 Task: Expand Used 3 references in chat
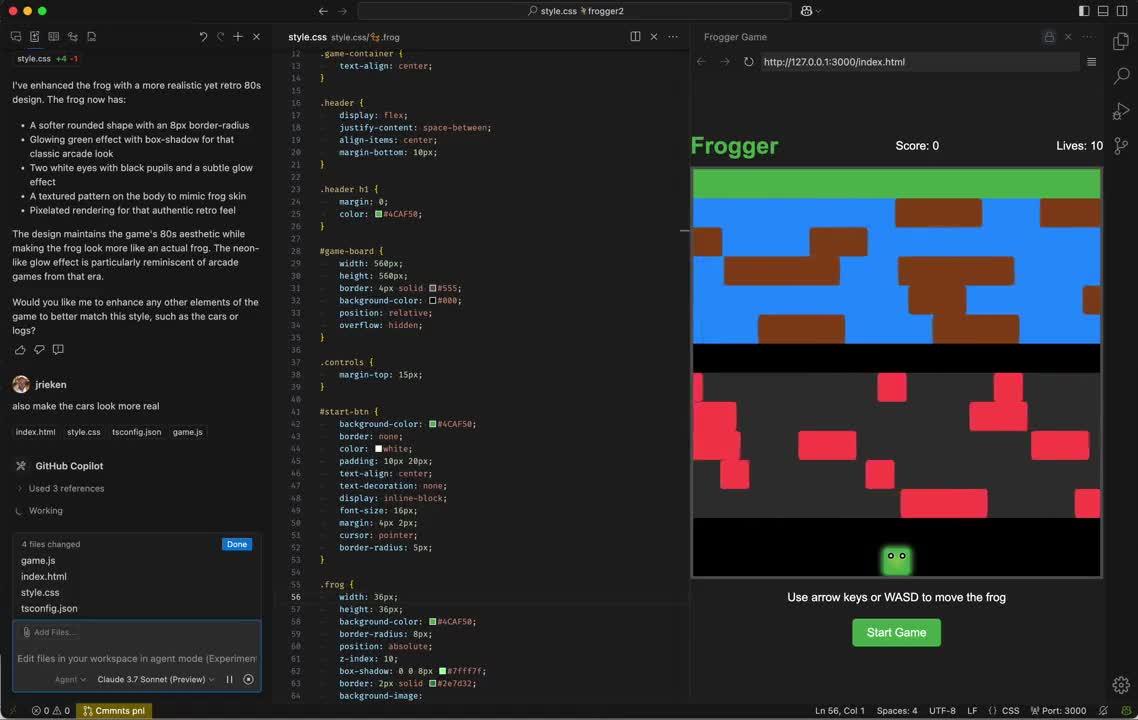point(64,488)
